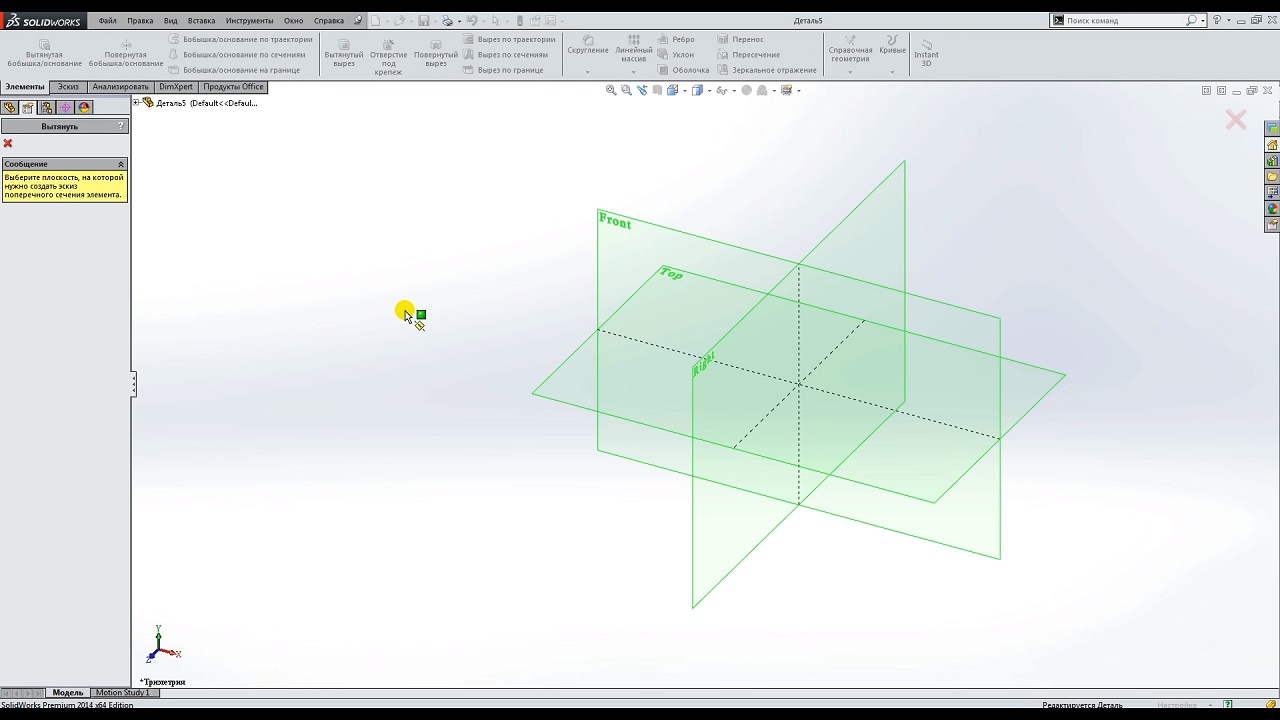Open the Вставка menu
1280x720 pixels.
pos(201,20)
